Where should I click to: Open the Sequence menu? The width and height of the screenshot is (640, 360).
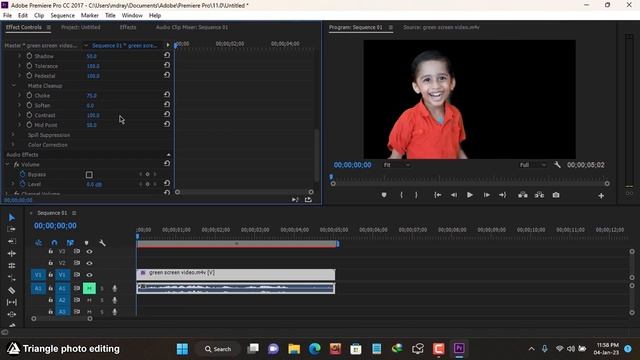[62, 16]
